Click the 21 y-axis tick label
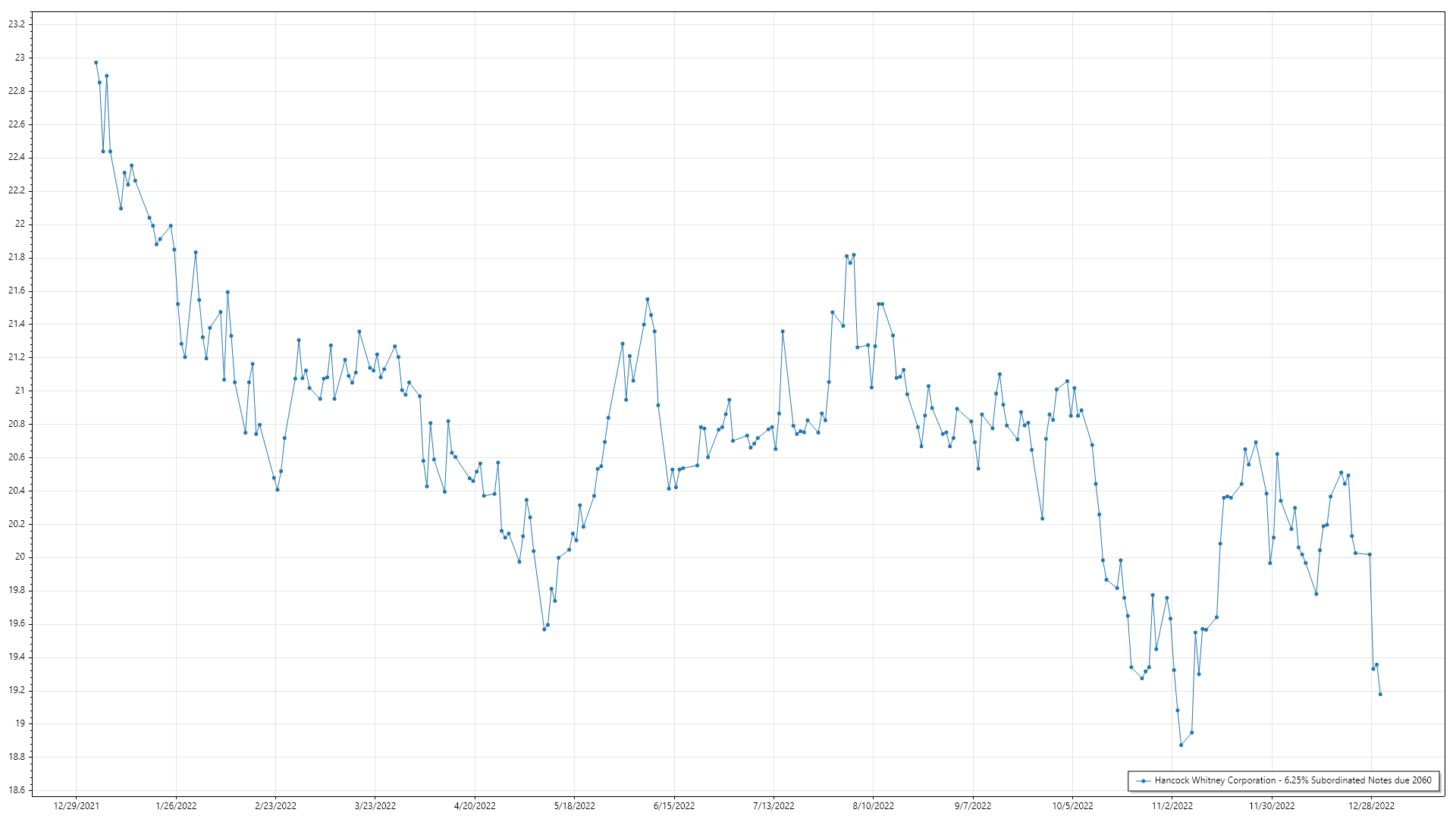This screenshot has height=819, width=1456. coord(20,391)
